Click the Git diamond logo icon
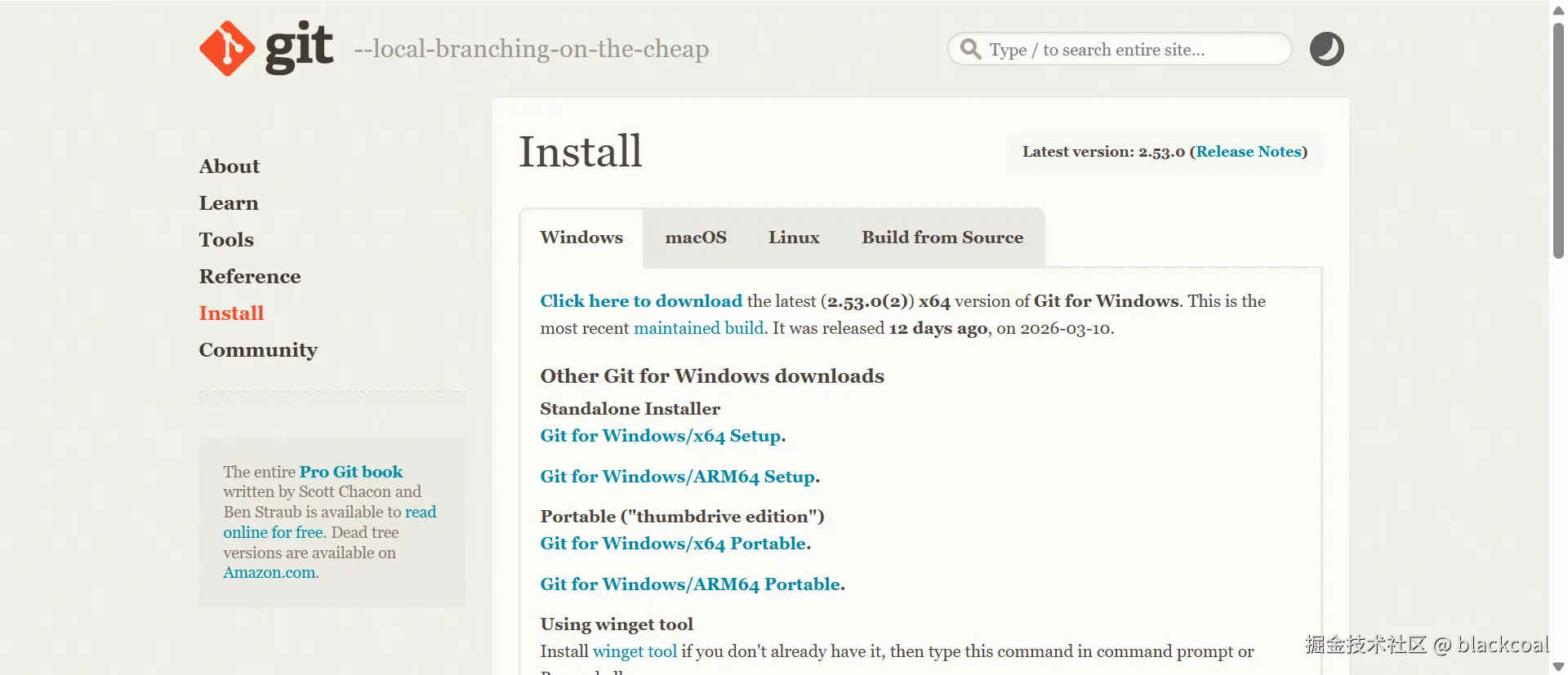1568x675 pixels. [x=227, y=48]
